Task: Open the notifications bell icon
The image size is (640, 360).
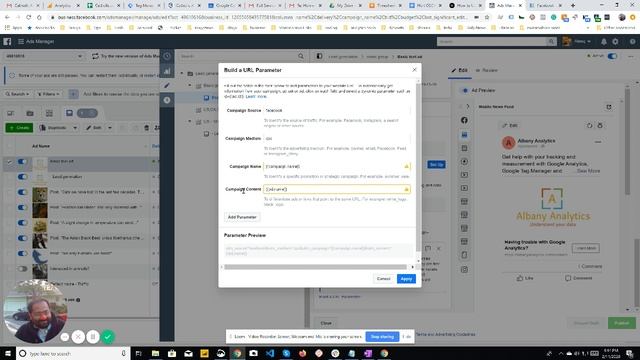Action: click(604, 42)
